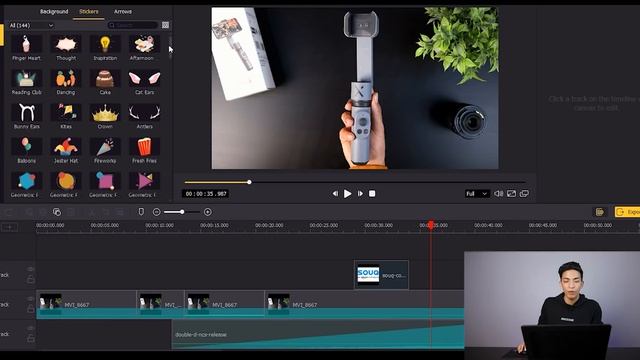Screen dimensions: 640x360
Task: Open the All (144) category dropdown
Action: click(x=31, y=25)
